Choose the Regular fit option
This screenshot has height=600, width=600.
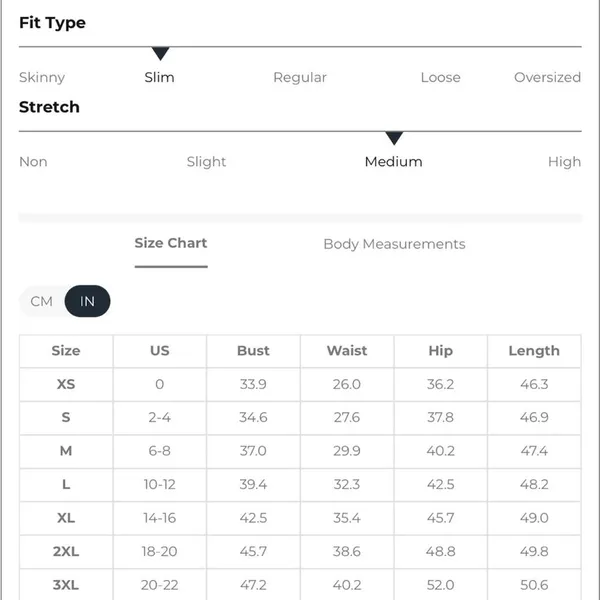[300, 78]
